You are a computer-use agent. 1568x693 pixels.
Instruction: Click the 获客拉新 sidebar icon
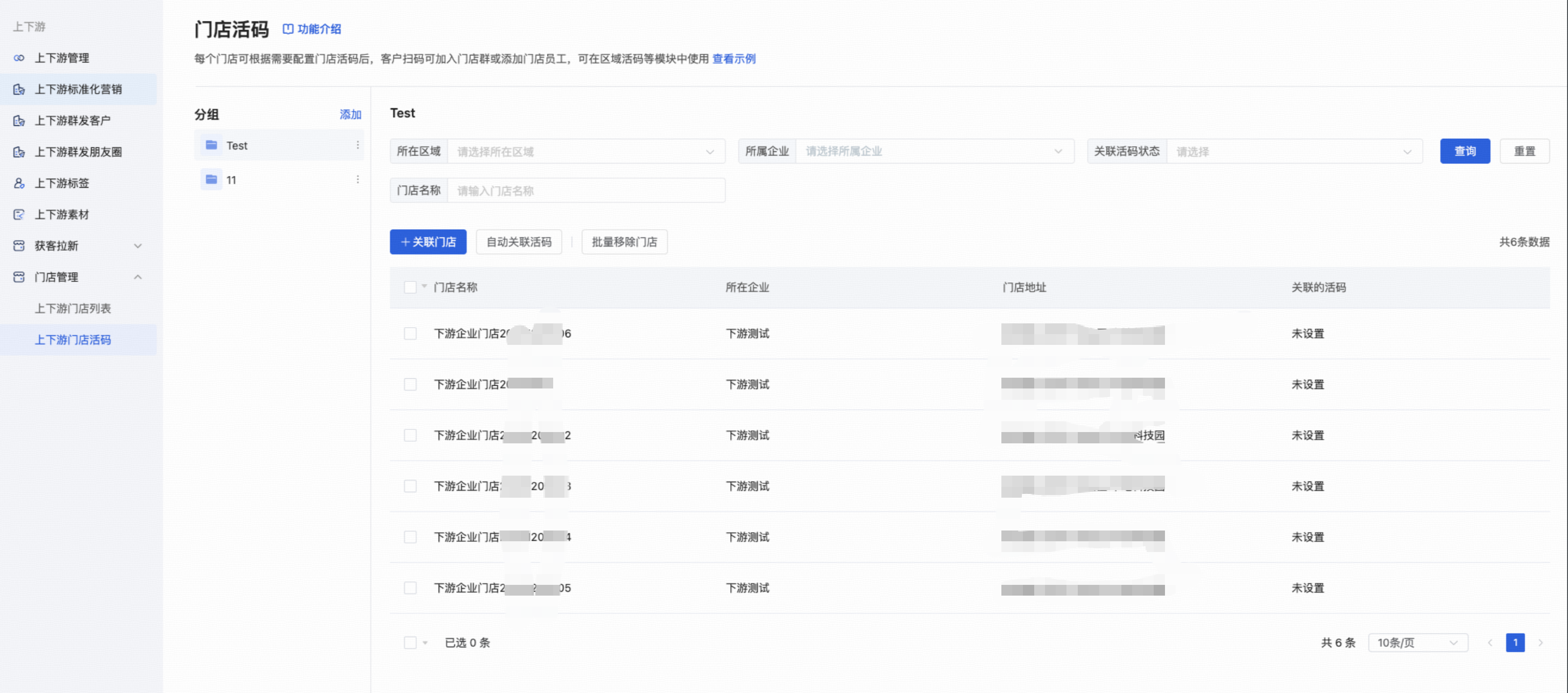pos(19,246)
